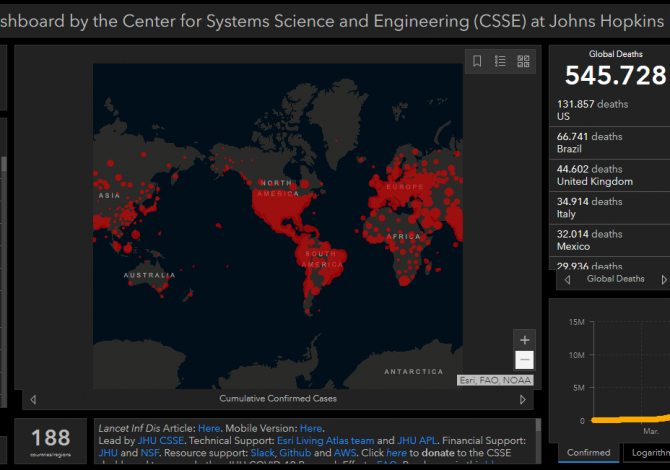
Task: Open the map bookmarks icon
Action: [477, 61]
